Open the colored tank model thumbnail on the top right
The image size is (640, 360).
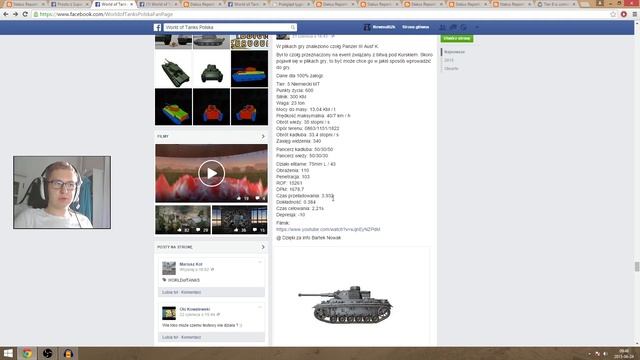pyautogui.click(x=249, y=69)
